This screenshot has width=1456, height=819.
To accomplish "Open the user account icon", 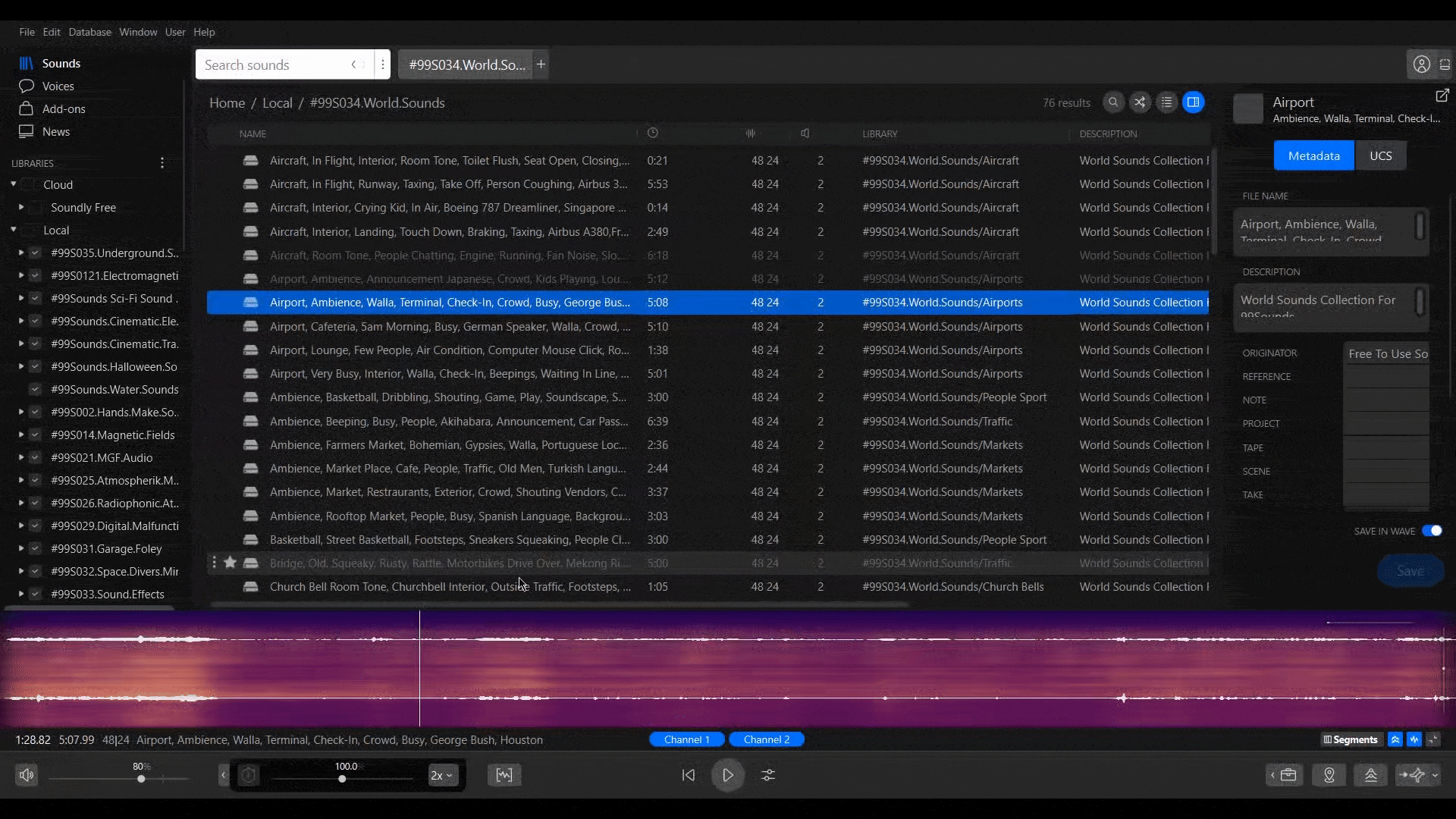I will 1421,64.
